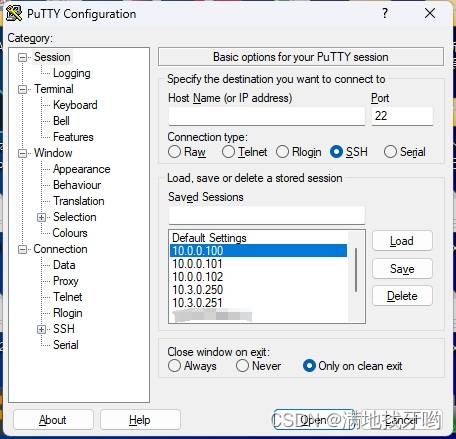Load the selected saved session
The image size is (456, 439).
click(x=402, y=241)
